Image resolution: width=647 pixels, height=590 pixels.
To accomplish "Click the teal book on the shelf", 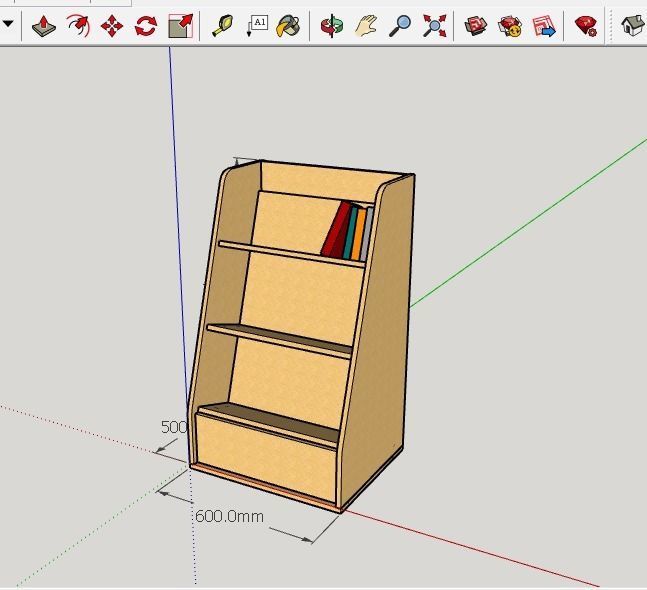I will click(x=351, y=233).
